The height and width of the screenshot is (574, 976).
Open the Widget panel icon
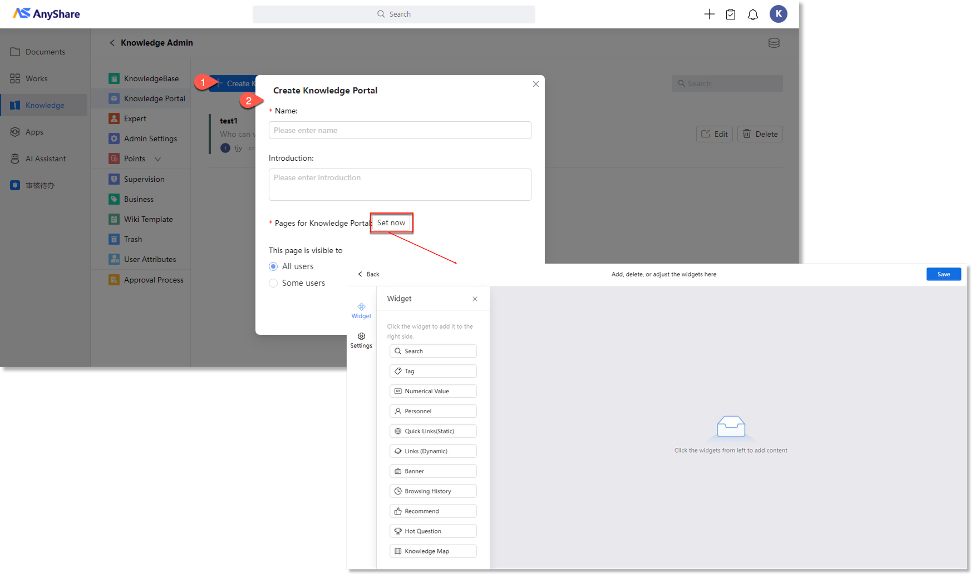click(x=361, y=309)
